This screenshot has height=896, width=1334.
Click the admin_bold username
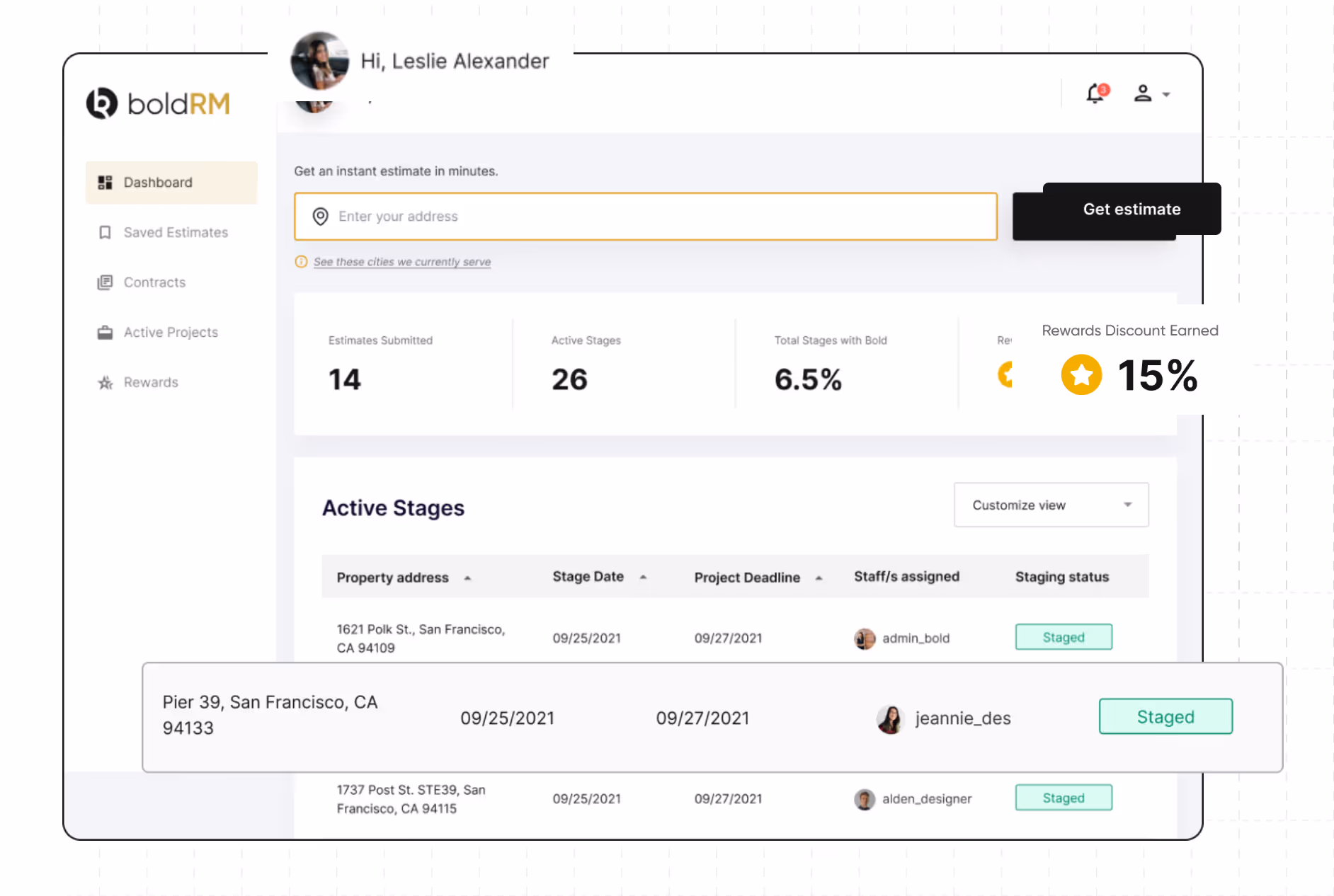coord(916,638)
